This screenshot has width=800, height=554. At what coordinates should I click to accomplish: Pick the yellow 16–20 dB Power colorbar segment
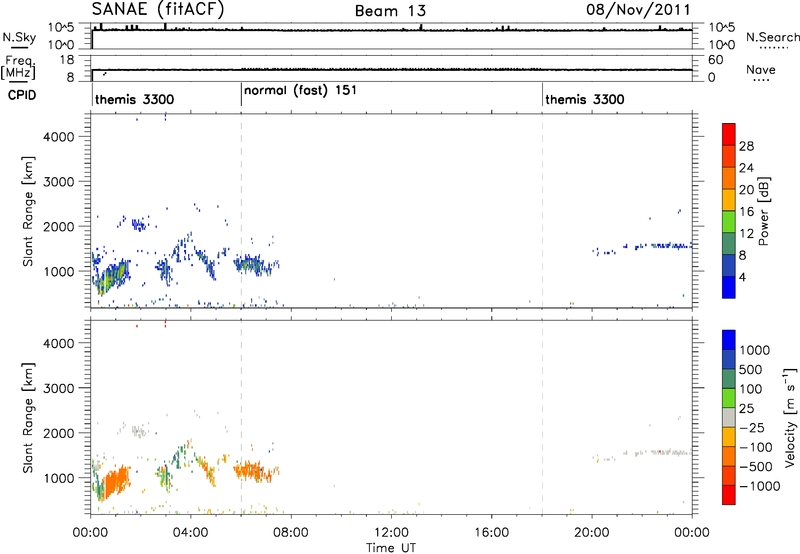point(729,200)
